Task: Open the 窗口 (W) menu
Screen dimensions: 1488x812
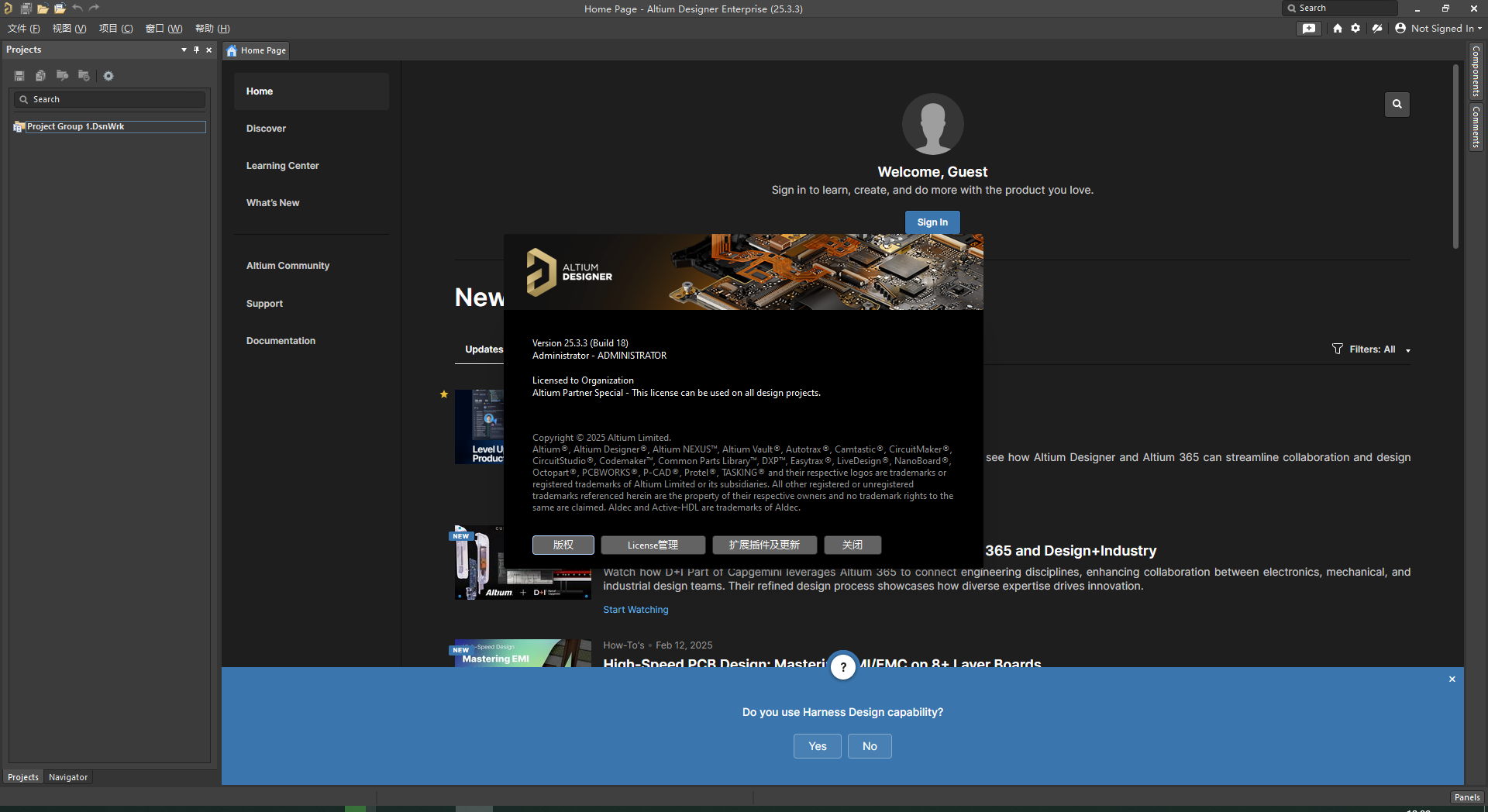Action: tap(164, 29)
